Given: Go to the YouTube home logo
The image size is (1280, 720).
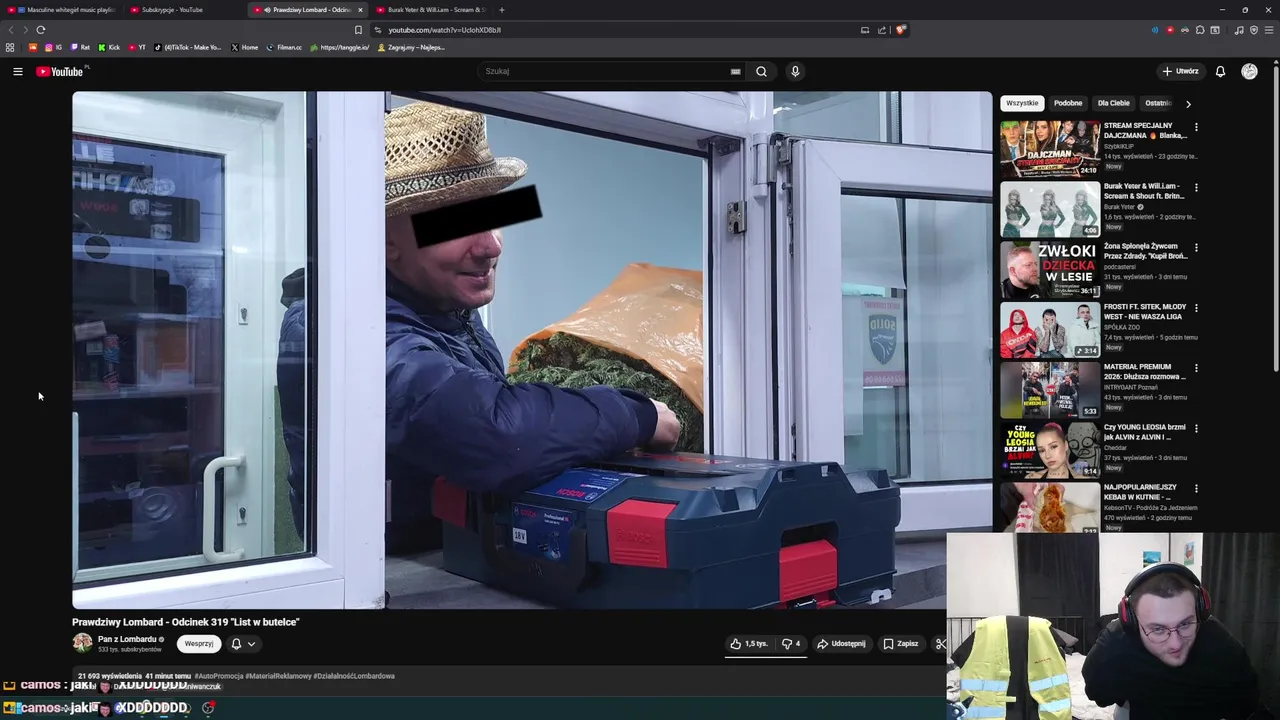Looking at the screenshot, I should coord(60,71).
